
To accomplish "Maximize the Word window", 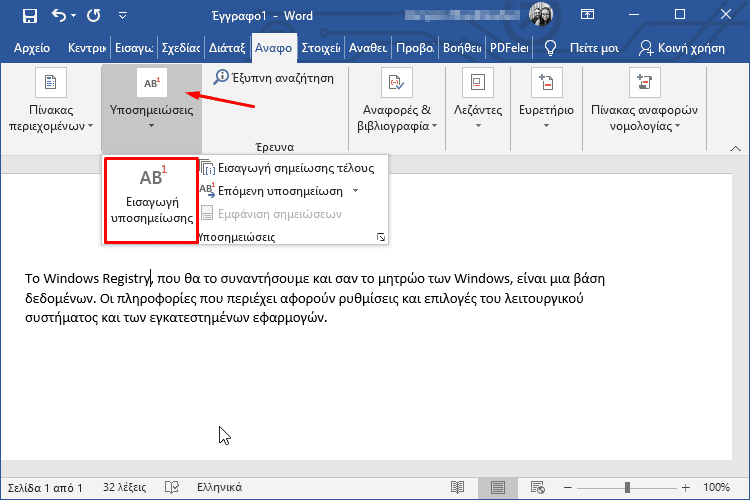I will [x=680, y=14].
